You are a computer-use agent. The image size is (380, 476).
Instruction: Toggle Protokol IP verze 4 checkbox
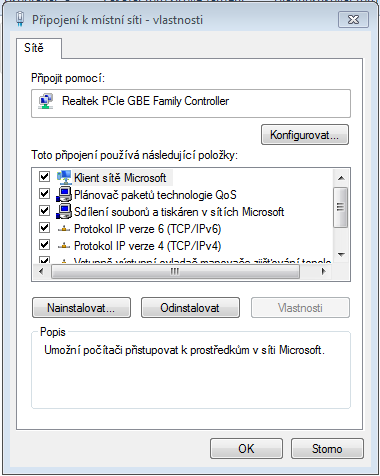pyautogui.click(x=44, y=245)
